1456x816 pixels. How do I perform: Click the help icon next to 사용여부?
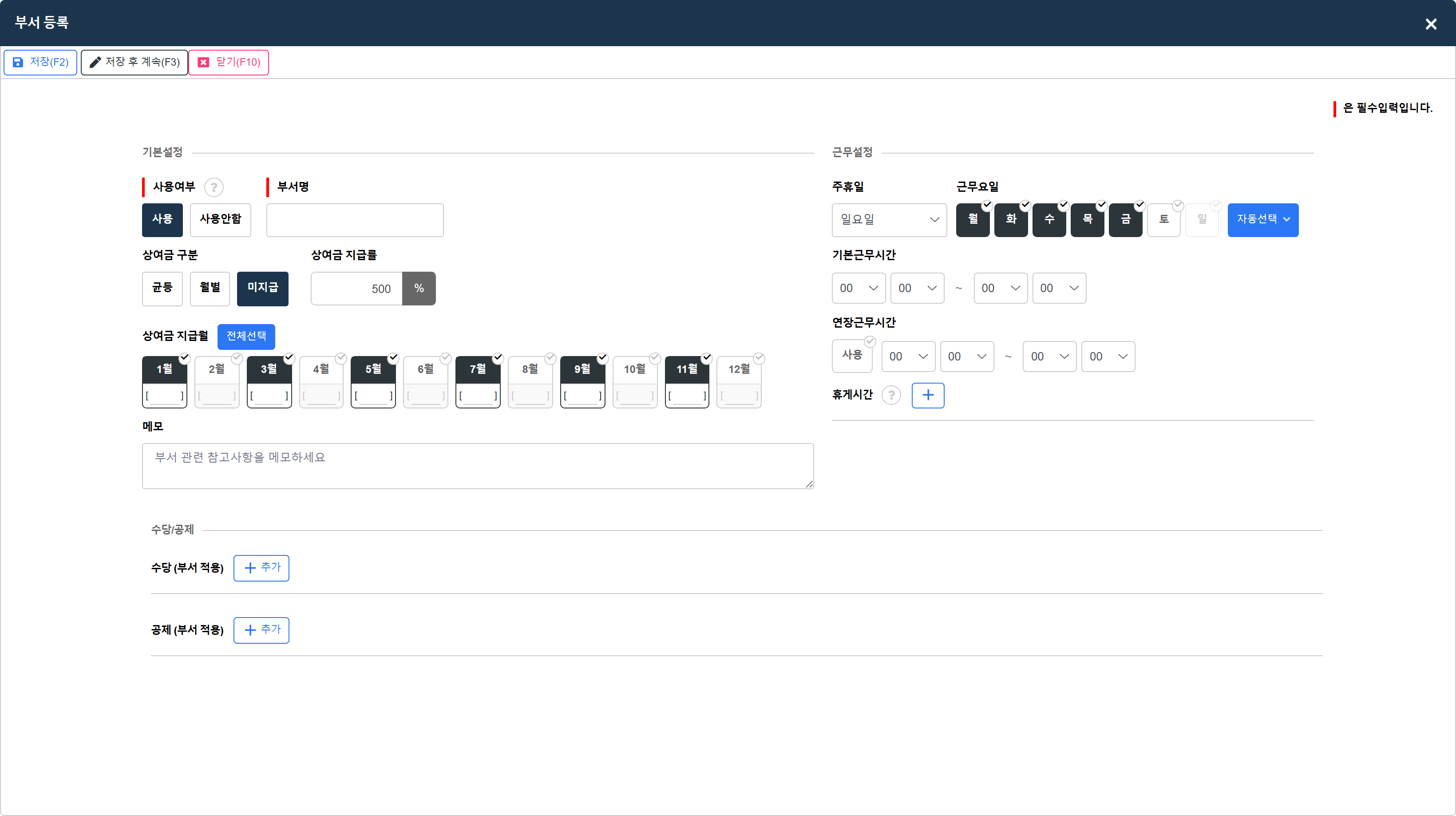coord(214,187)
